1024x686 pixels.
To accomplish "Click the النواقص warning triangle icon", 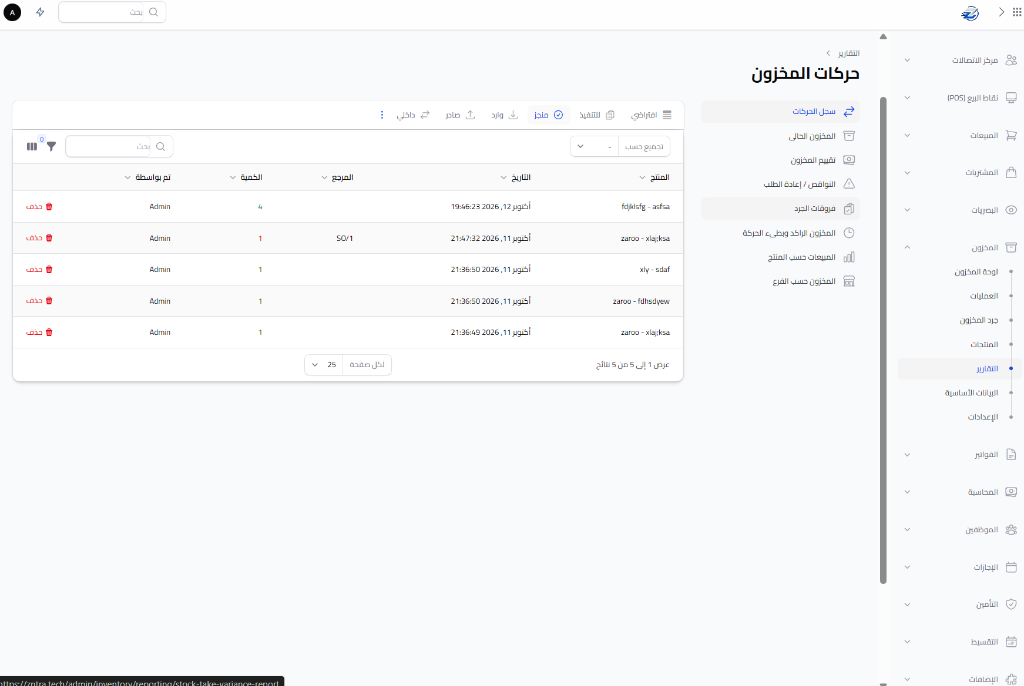I will click(x=849, y=184).
